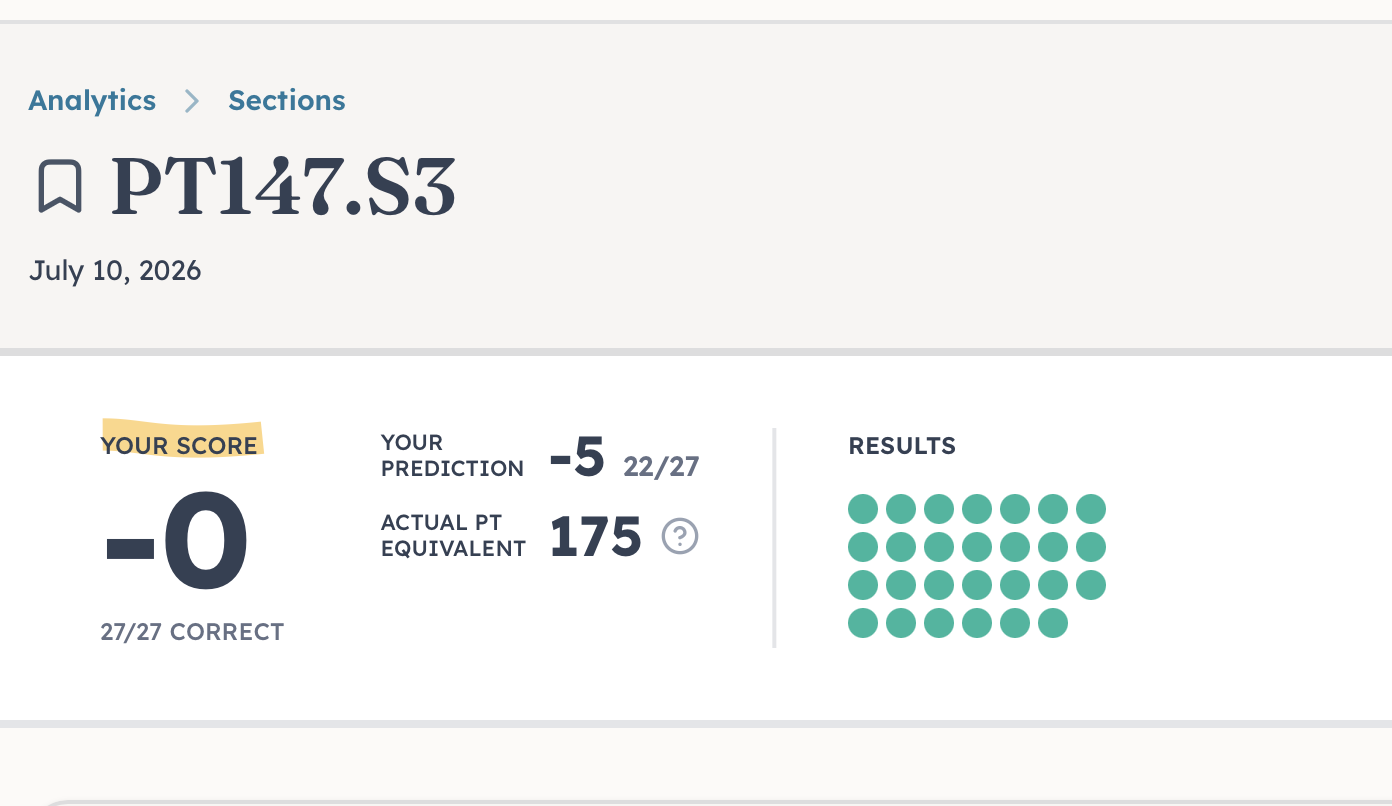Click the breadcrumb chevron after Analytics
This screenshot has height=806, width=1392.
pos(192,101)
